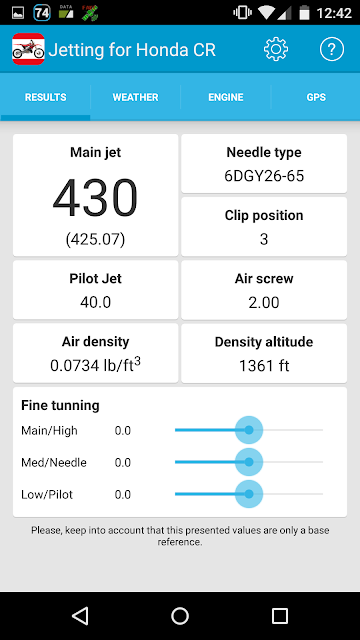Image resolution: width=360 pixels, height=640 pixels.
Task: Click the Low/Pilot slider handle
Action: [249, 494]
